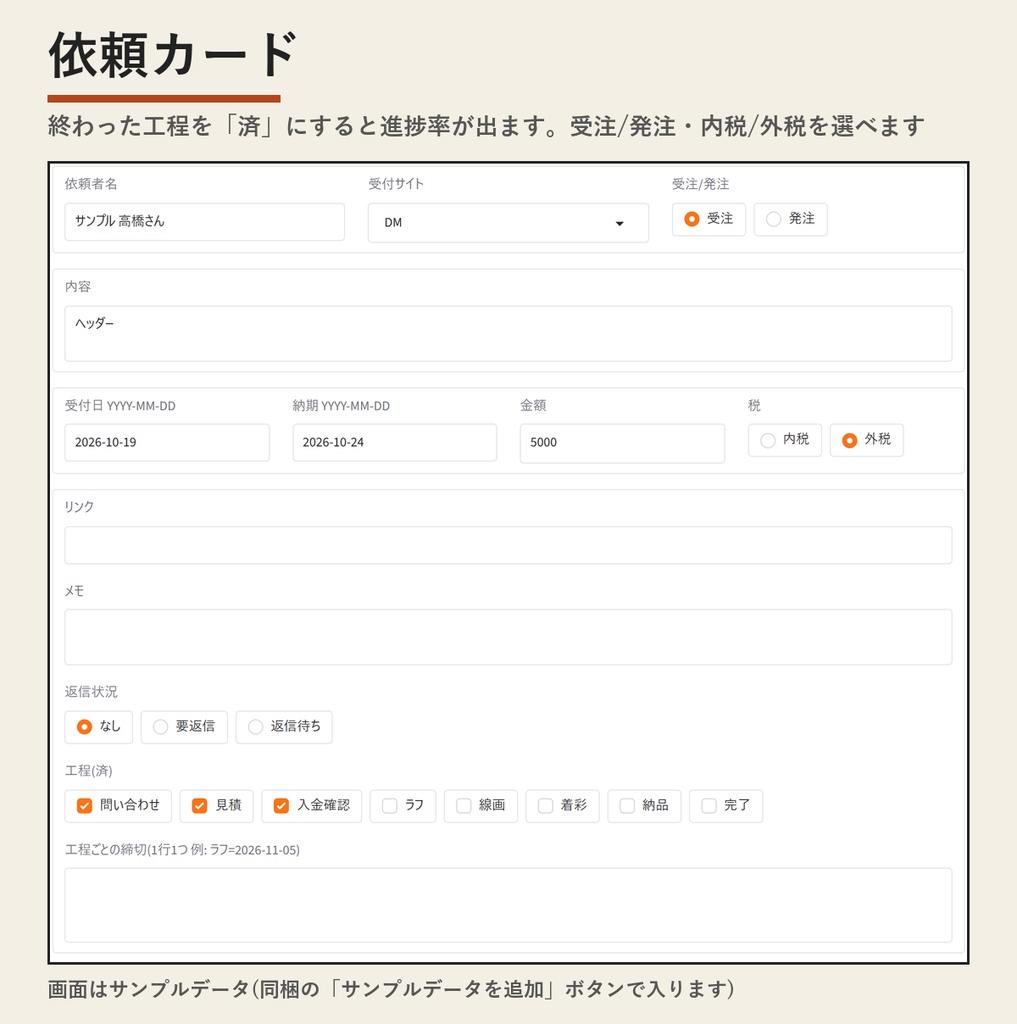The image size is (1017, 1024).
Task: Edit the 納期 date field
Action: coord(395,442)
